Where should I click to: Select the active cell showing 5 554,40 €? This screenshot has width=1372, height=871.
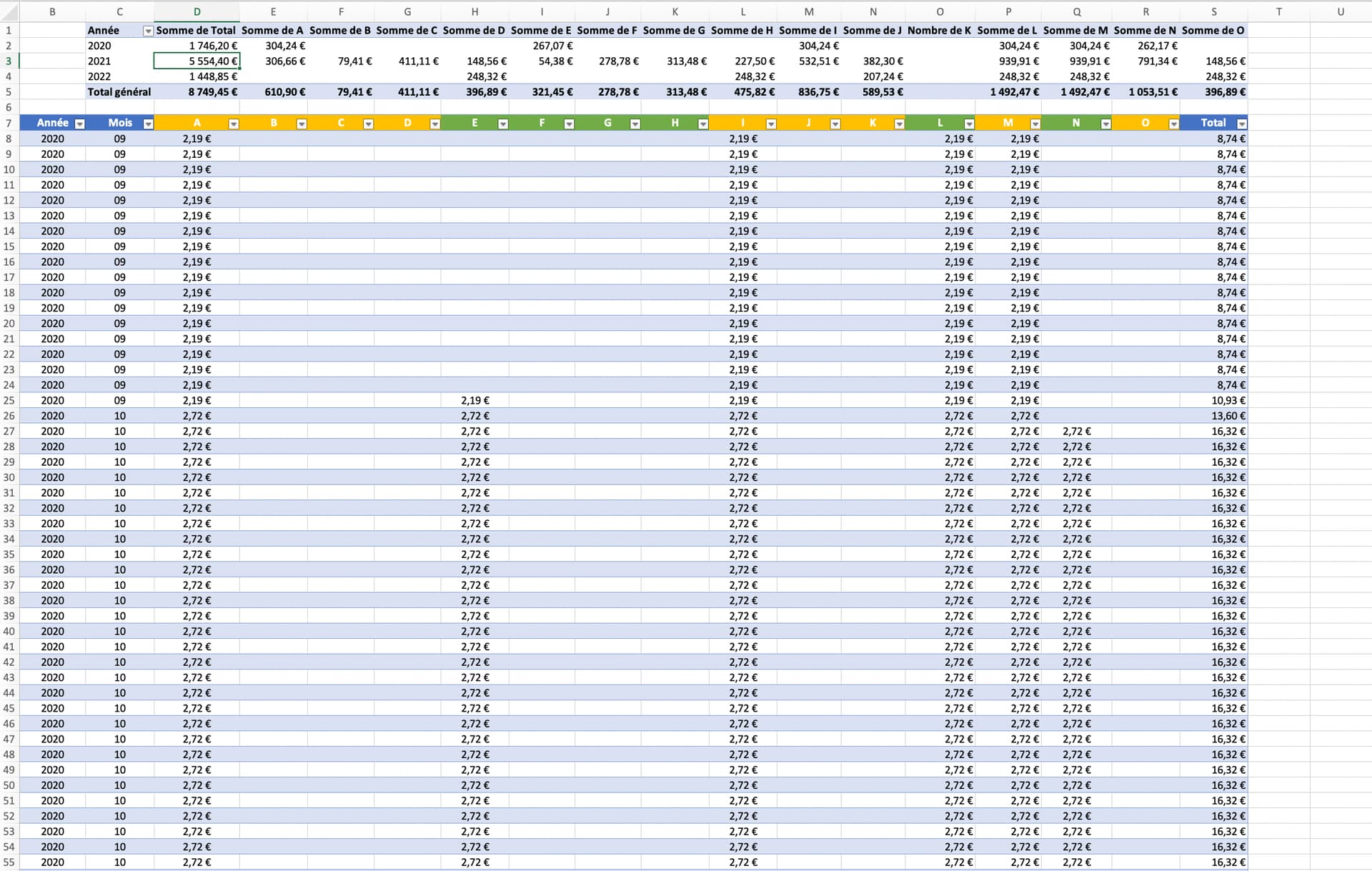[x=197, y=61]
